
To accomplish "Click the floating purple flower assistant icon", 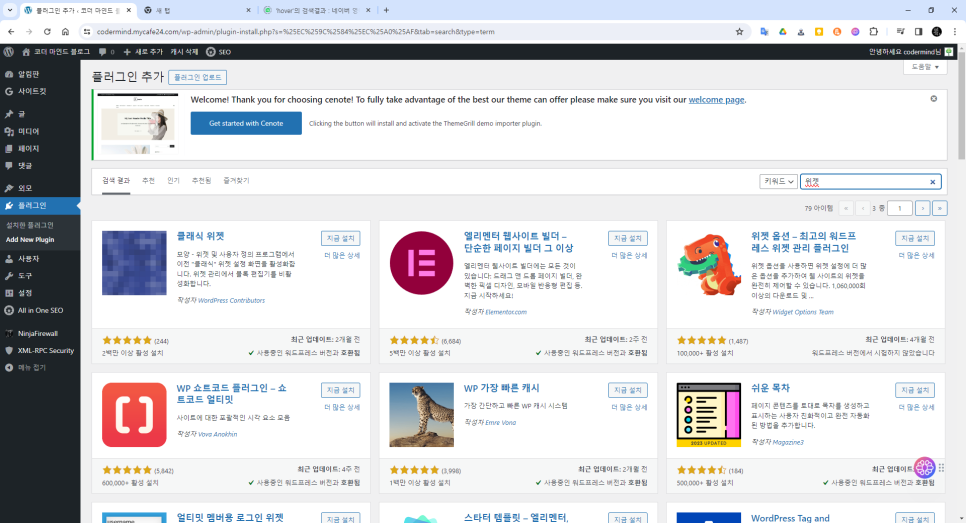I will point(924,468).
